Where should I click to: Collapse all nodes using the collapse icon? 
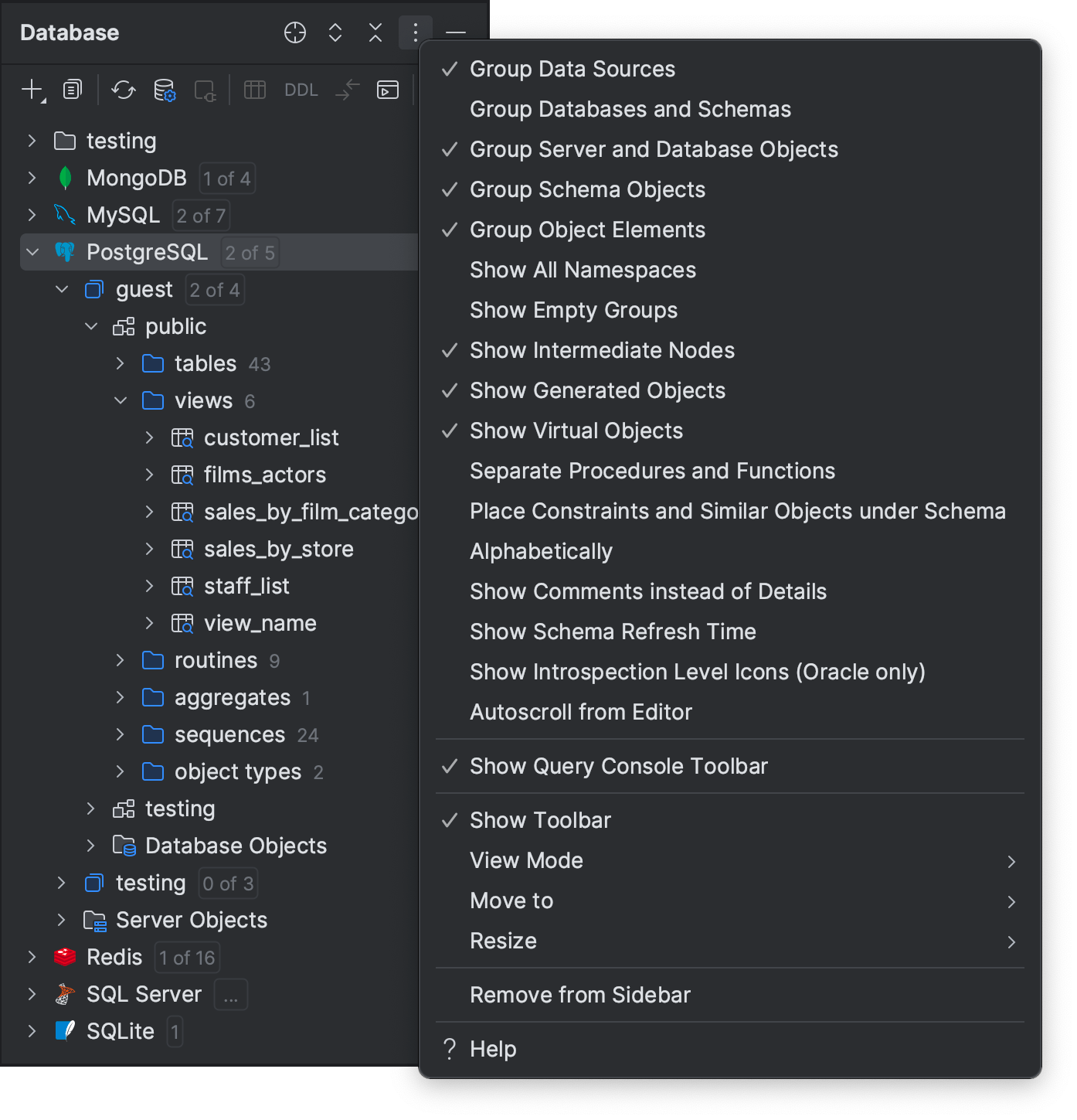pyautogui.click(x=375, y=33)
